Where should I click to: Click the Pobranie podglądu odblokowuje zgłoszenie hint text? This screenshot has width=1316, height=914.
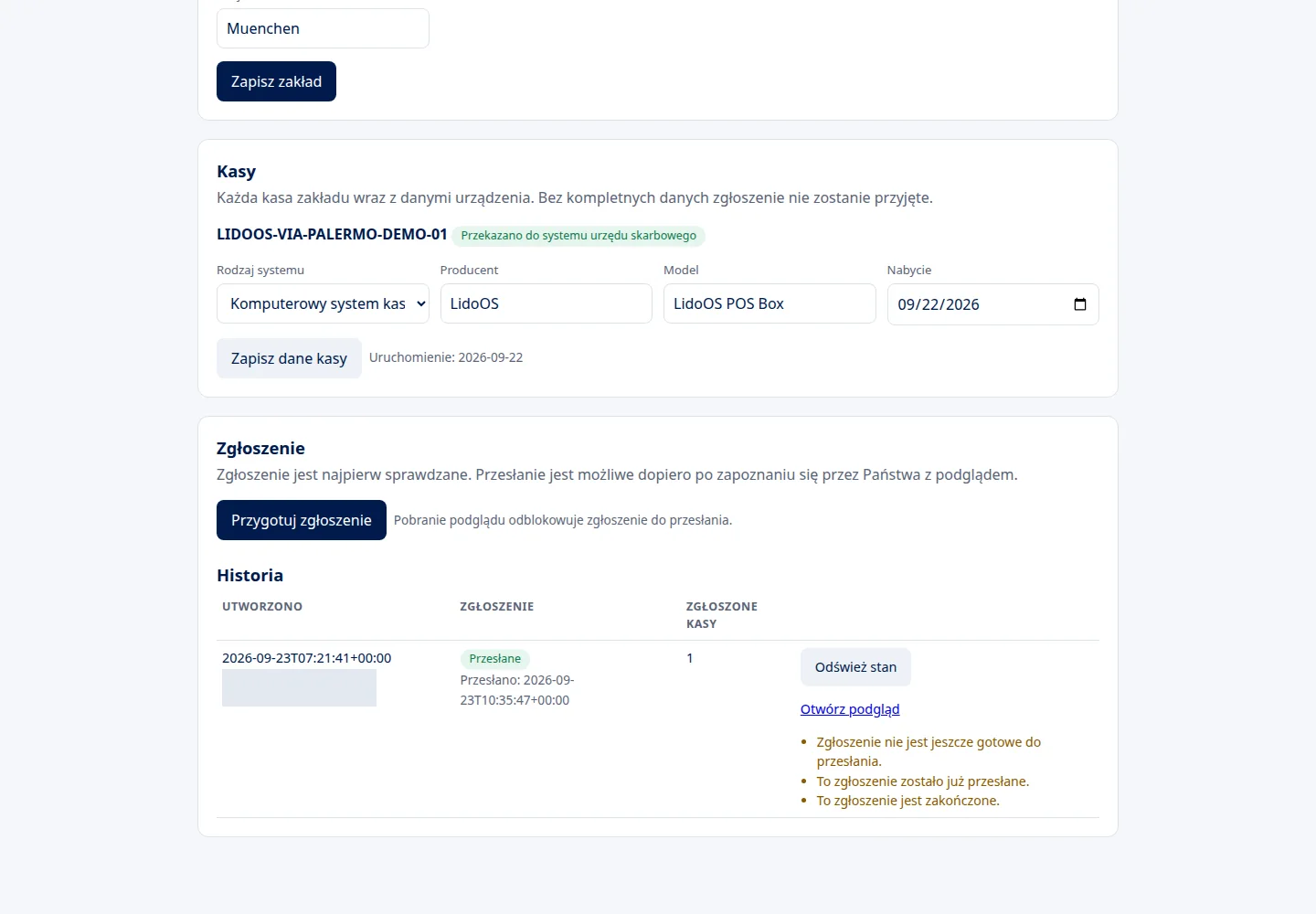click(563, 520)
